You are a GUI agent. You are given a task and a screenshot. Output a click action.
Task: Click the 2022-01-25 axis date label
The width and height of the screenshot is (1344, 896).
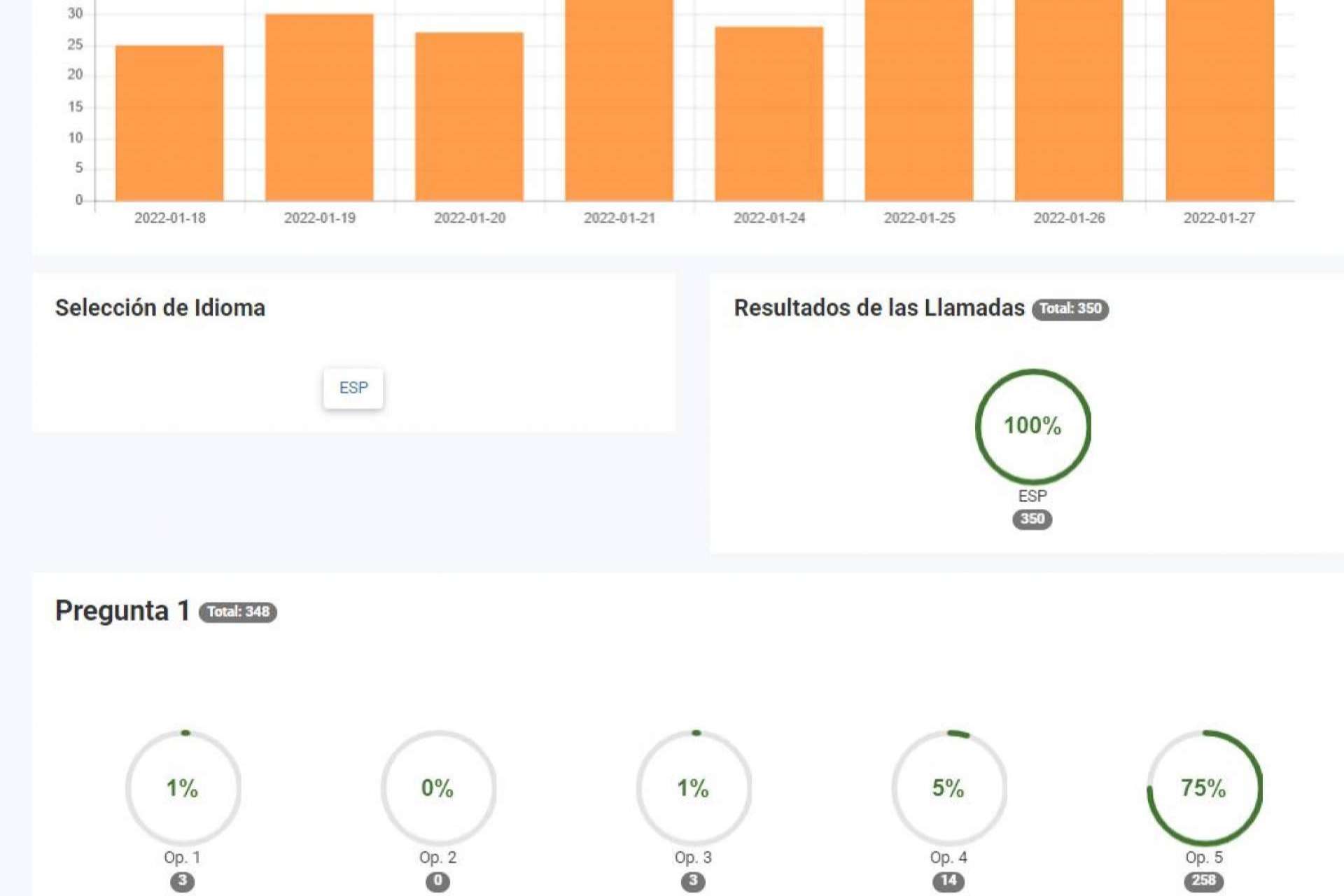pos(919,218)
